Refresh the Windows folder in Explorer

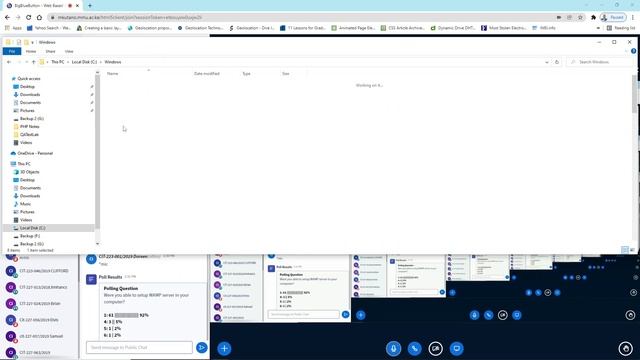tap(557, 62)
